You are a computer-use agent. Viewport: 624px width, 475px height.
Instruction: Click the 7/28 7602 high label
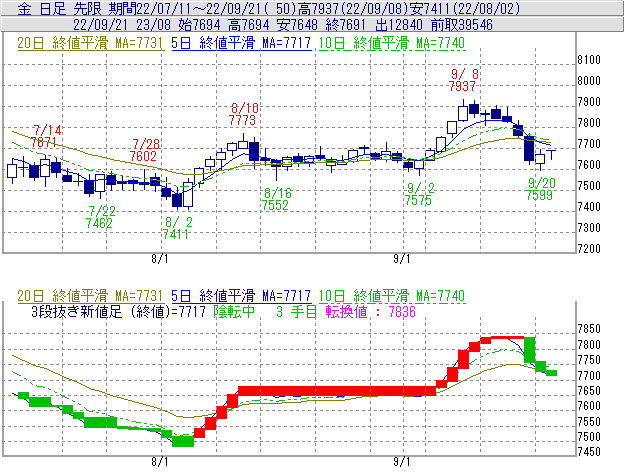click(x=144, y=150)
